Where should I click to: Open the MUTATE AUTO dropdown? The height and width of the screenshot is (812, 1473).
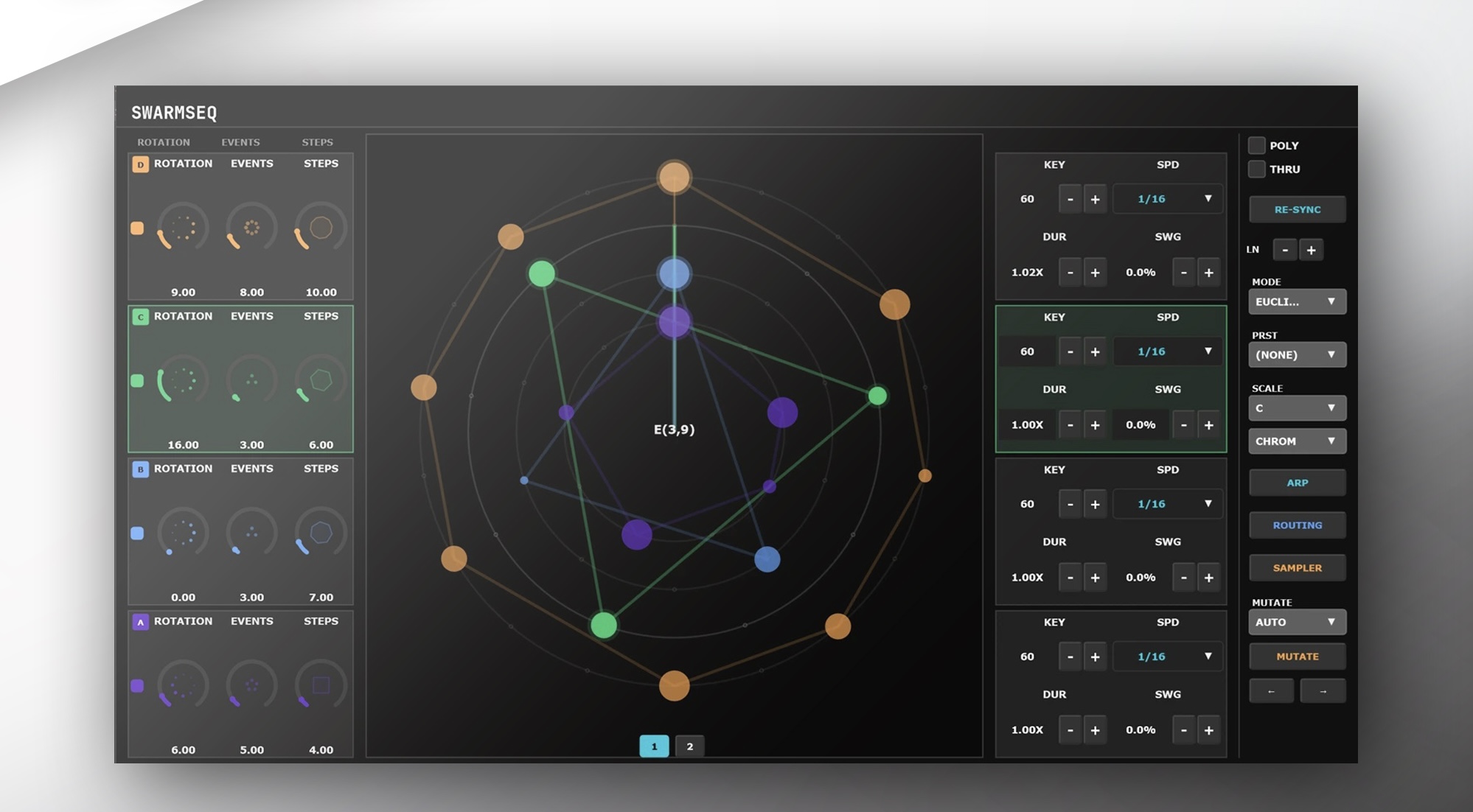1297,622
